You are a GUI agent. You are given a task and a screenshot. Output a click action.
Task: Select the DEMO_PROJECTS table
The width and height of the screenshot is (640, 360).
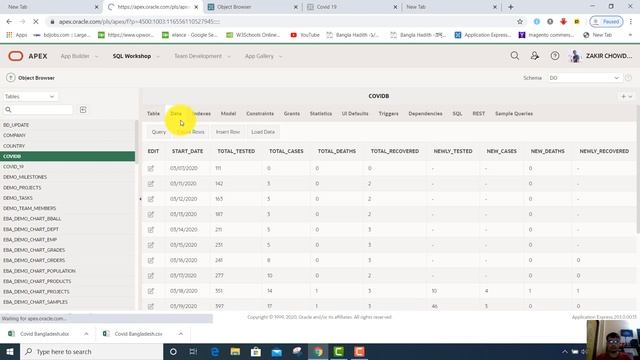67,187
